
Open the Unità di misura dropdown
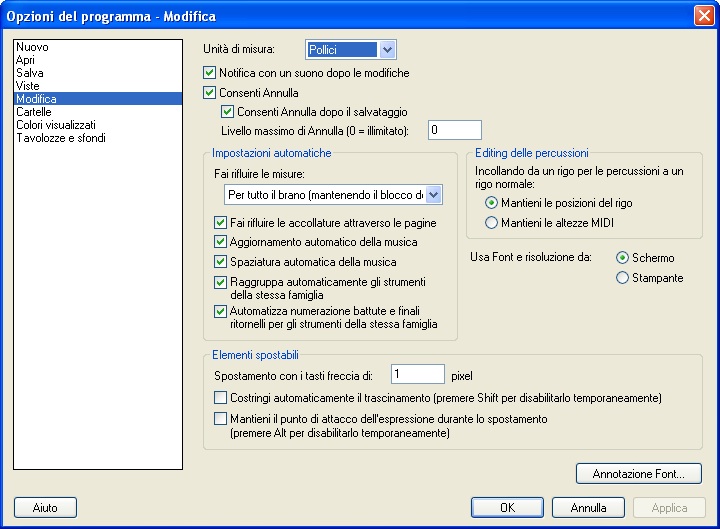point(388,49)
